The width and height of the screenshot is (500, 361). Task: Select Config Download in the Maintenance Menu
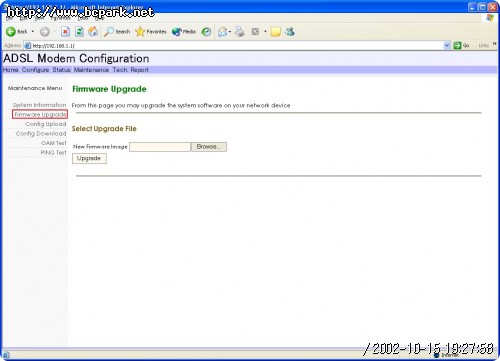pos(41,133)
